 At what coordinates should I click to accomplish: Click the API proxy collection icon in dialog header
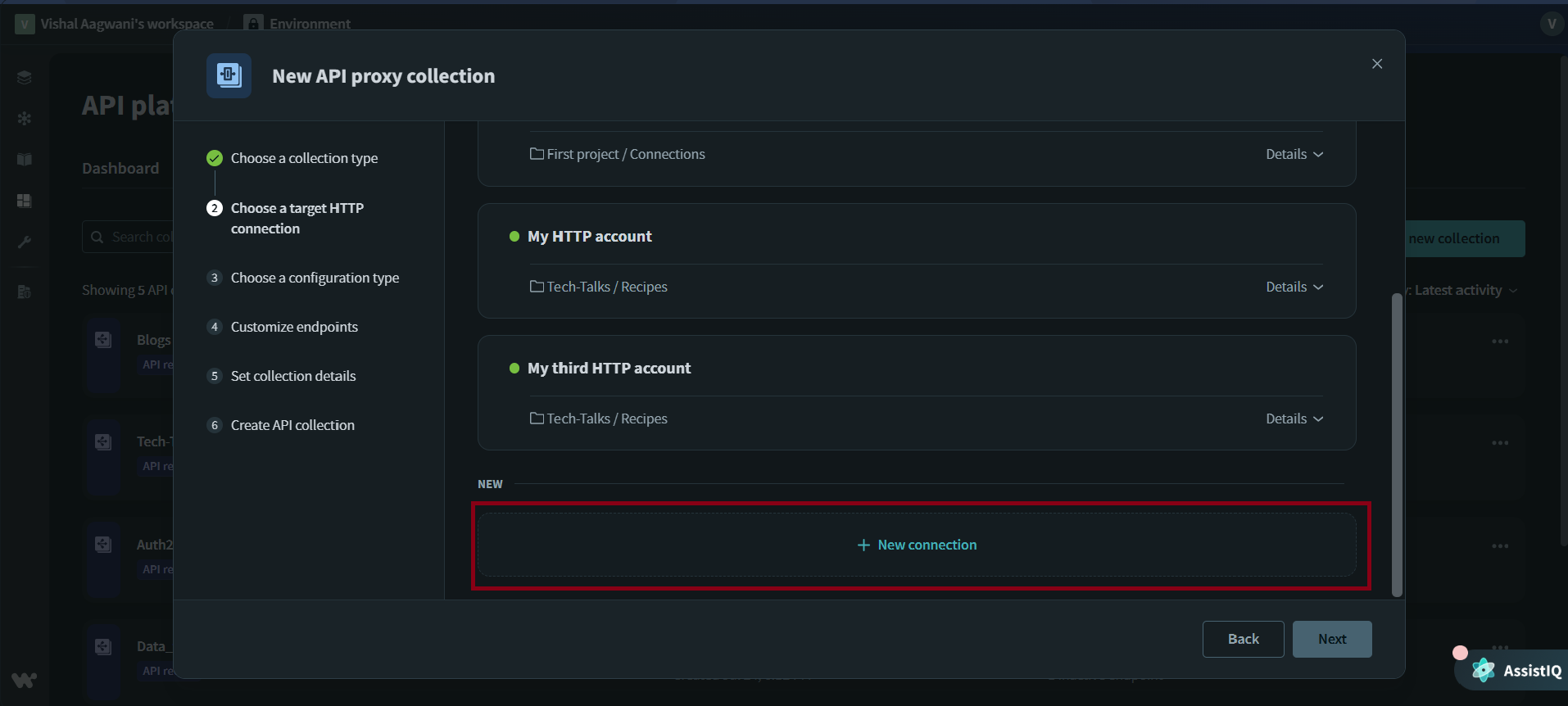tap(229, 75)
